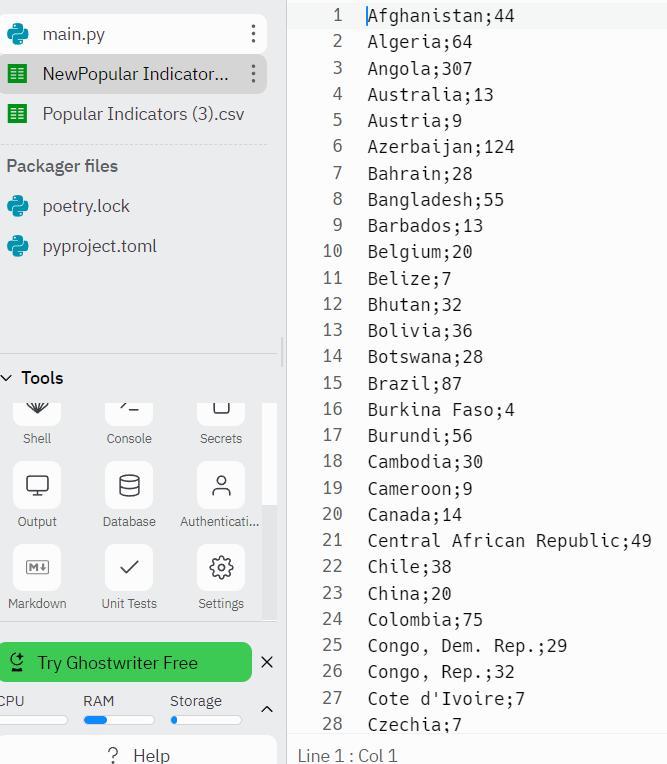Open the Authentication tool

tap(221, 495)
